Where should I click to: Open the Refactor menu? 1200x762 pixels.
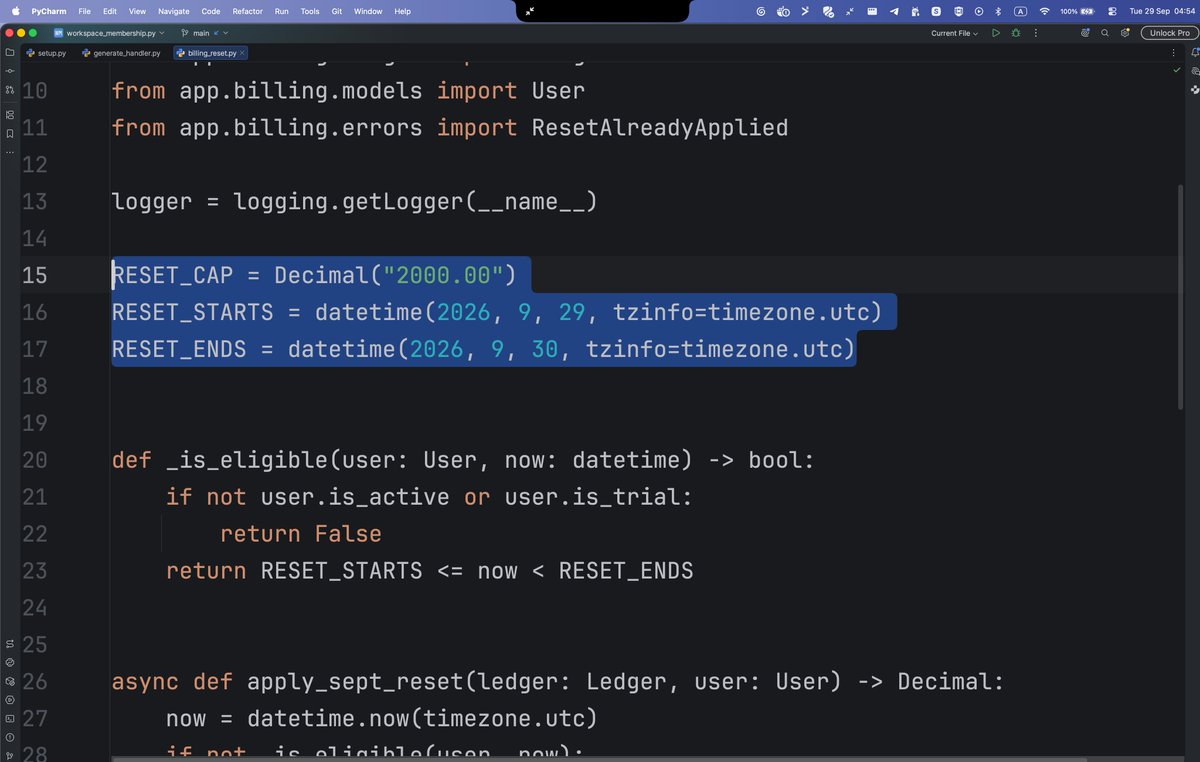click(x=247, y=11)
